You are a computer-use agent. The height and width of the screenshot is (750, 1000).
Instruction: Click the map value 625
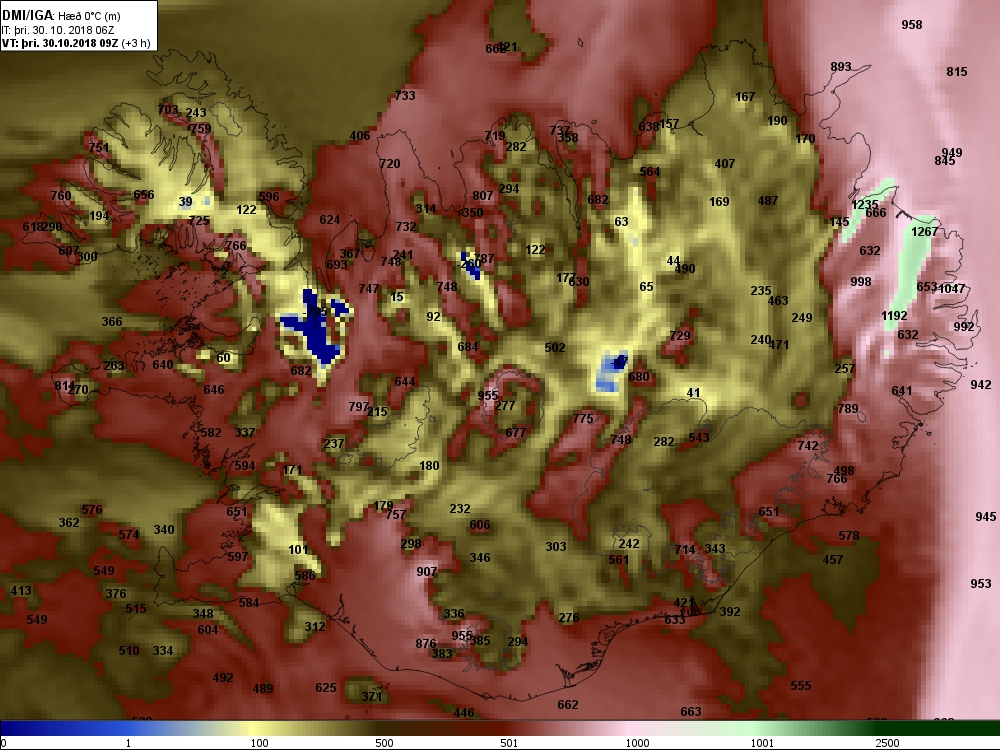pyautogui.click(x=325, y=688)
